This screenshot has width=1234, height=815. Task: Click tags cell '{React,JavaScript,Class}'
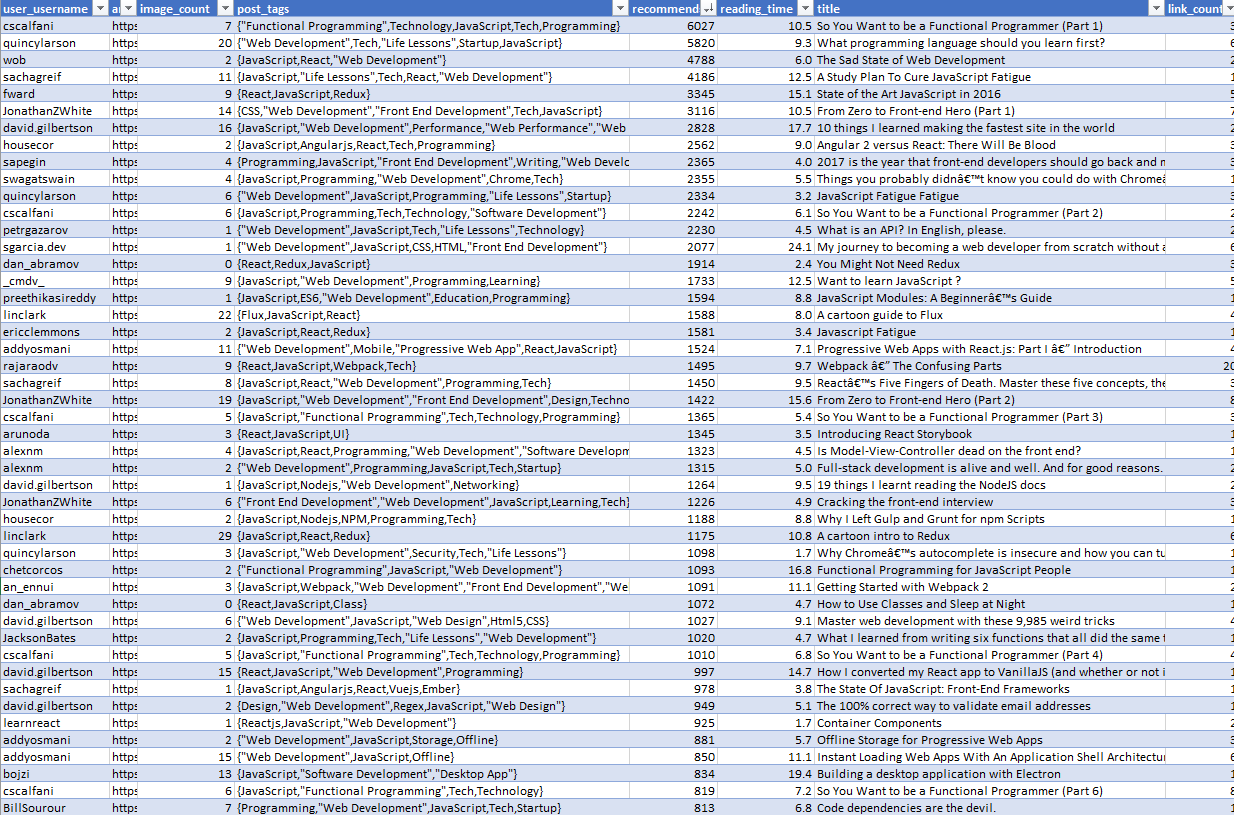click(x=302, y=604)
